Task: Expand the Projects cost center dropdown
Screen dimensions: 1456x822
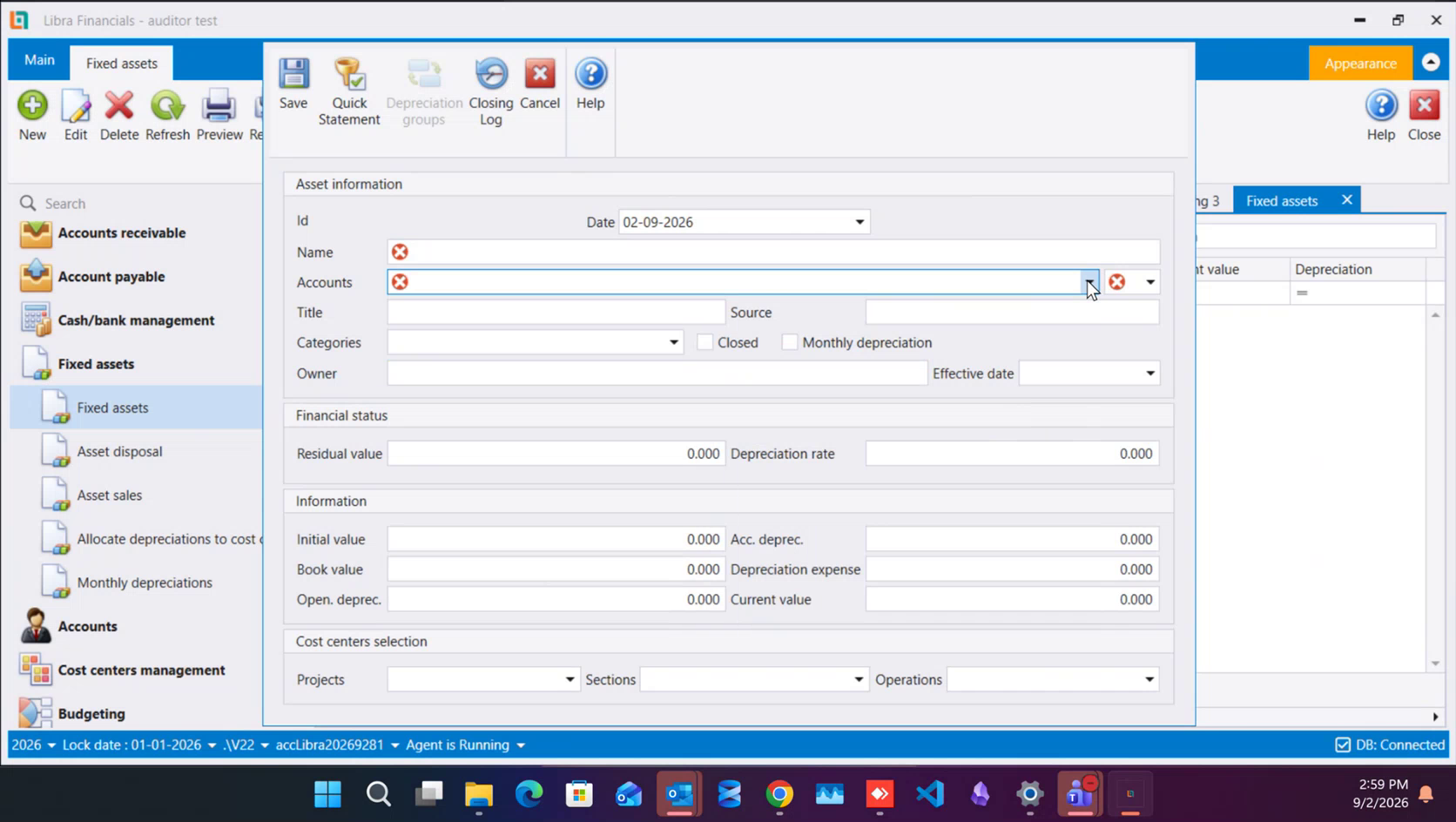Action: 570,679
